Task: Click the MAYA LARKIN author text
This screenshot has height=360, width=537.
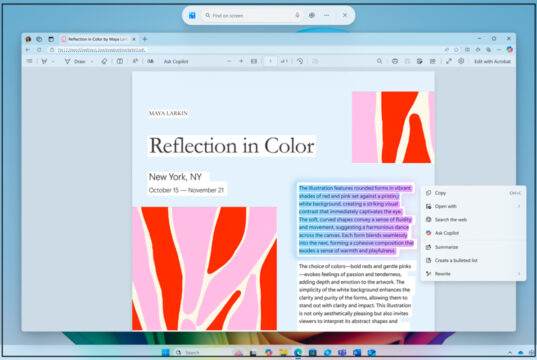Action: (168, 113)
